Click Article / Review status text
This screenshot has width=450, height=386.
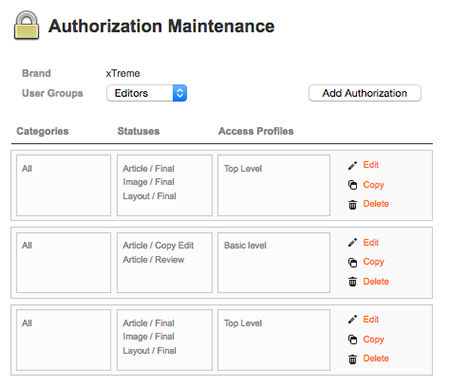click(x=153, y=260)
